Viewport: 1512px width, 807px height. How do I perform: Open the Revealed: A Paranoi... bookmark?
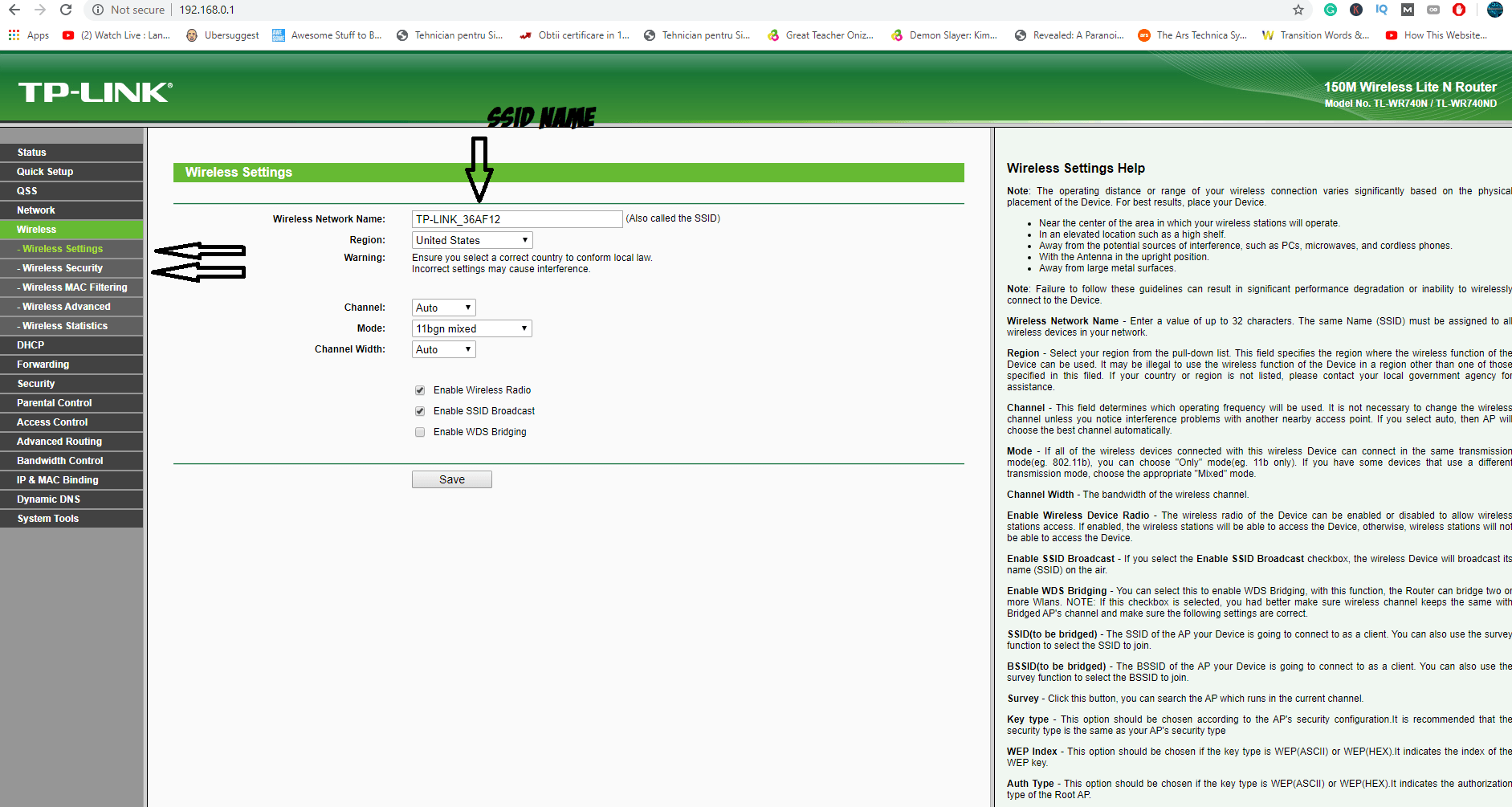point(1070,35)
